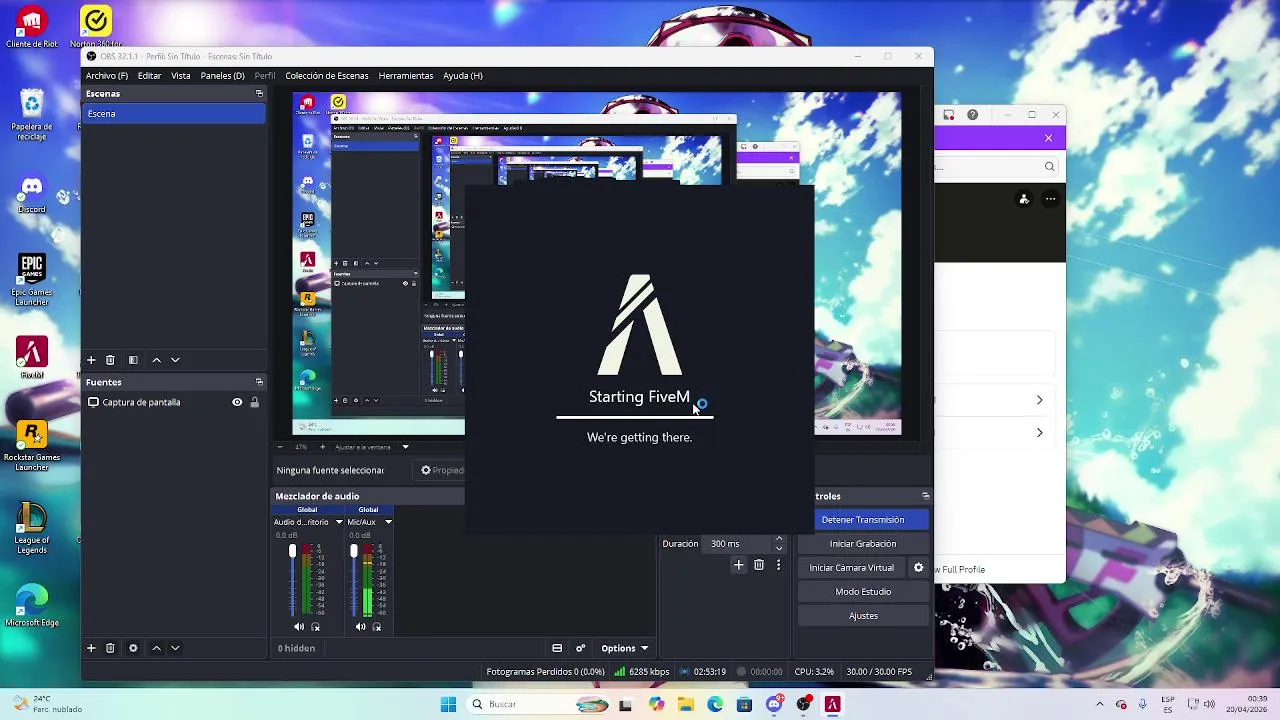Open transition properties three-dot menu

click(x=778, y=565)
